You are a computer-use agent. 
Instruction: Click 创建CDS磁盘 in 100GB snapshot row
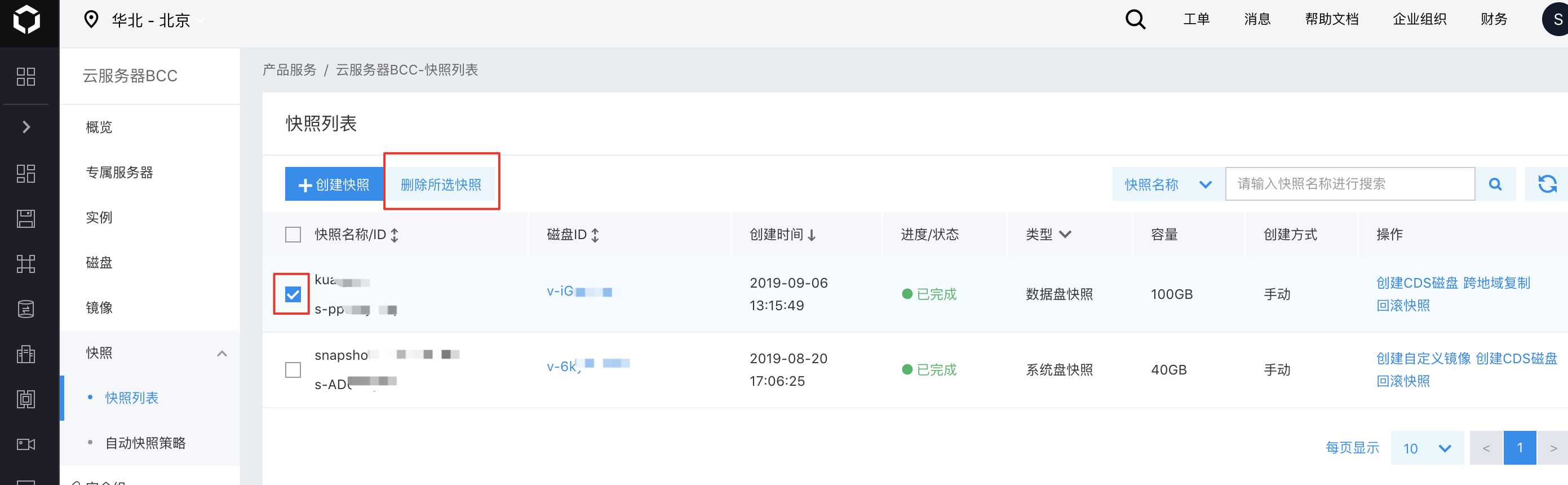(x=1417, y=283)
